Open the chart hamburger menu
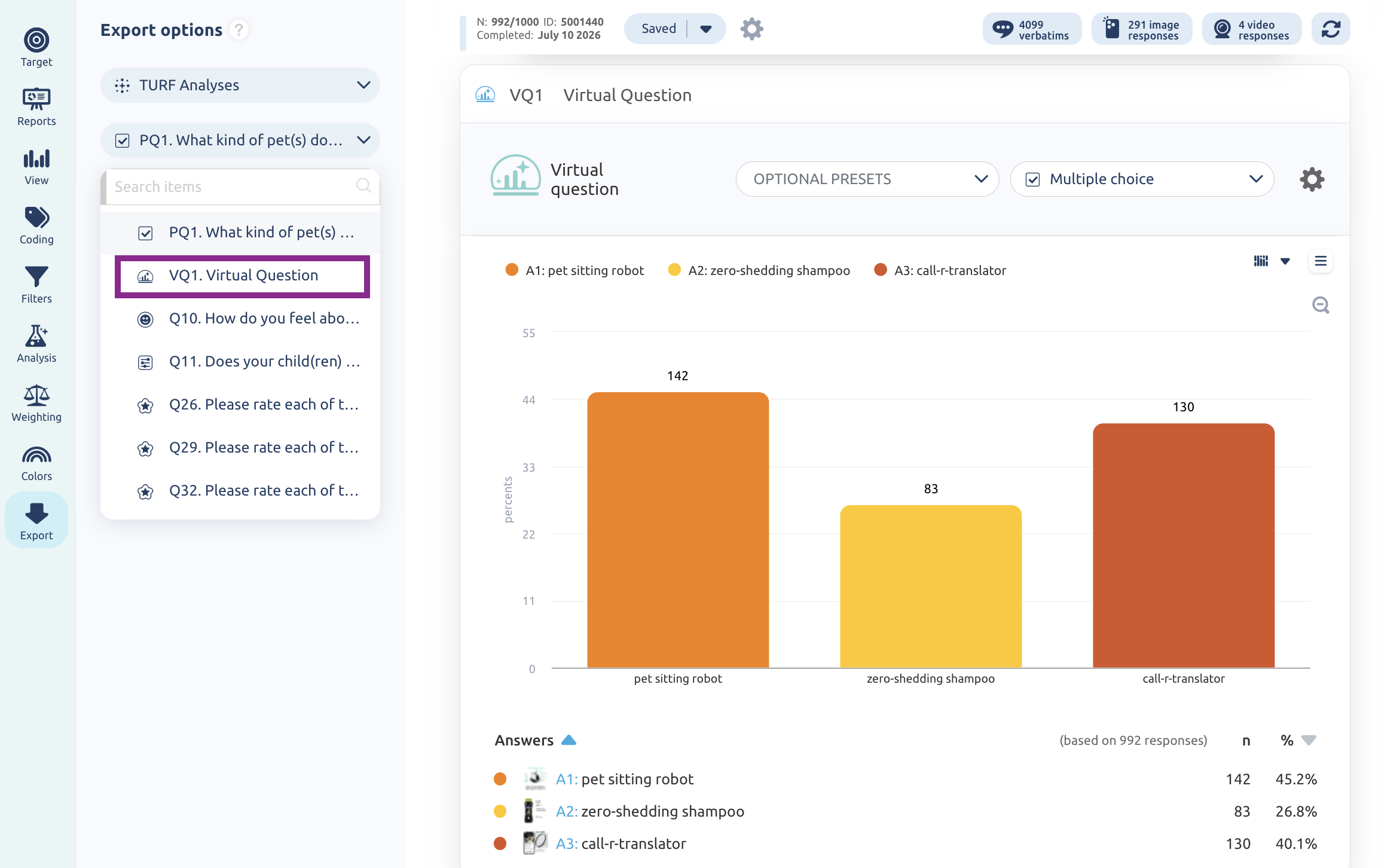 1320,261
